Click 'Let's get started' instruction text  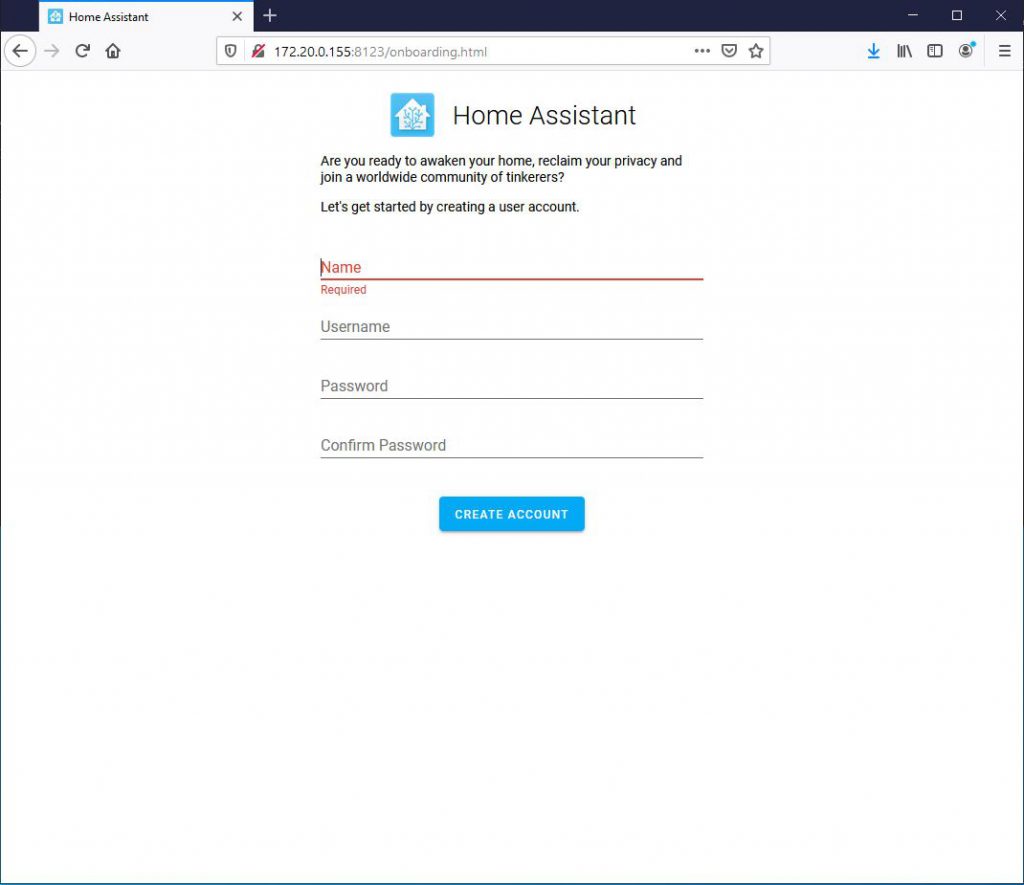pyautogui.click(x=449, y=207)
